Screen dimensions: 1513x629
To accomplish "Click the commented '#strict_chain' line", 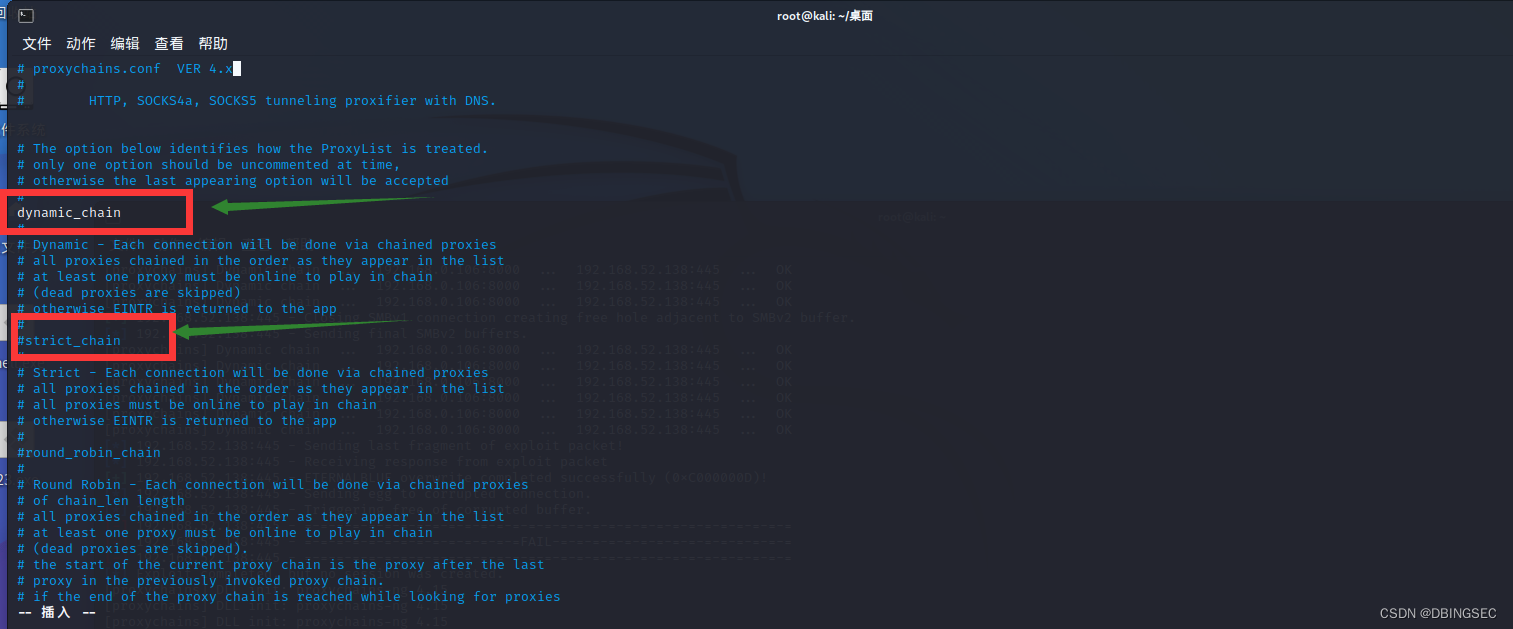I will (69, 341).
